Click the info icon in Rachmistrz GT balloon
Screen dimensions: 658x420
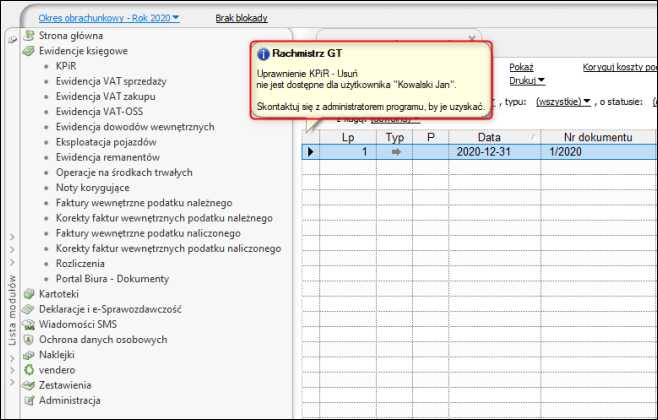(x=263, y=54)
